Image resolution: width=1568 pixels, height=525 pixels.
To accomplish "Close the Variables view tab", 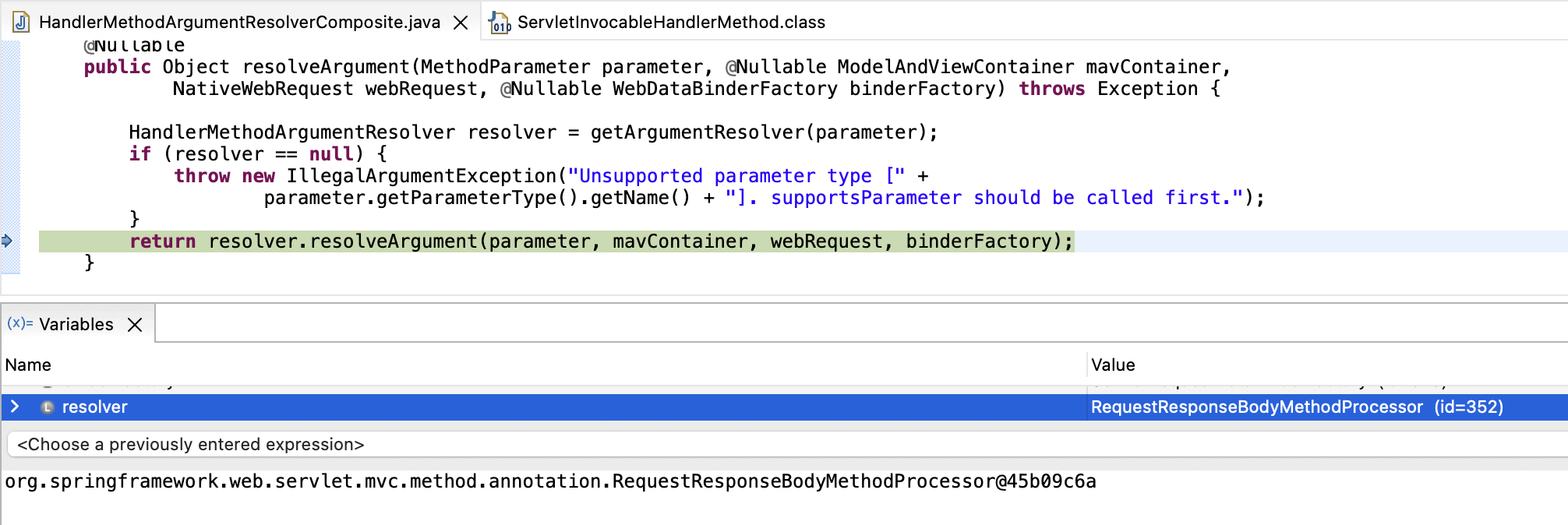I will (x=135, y=324).
